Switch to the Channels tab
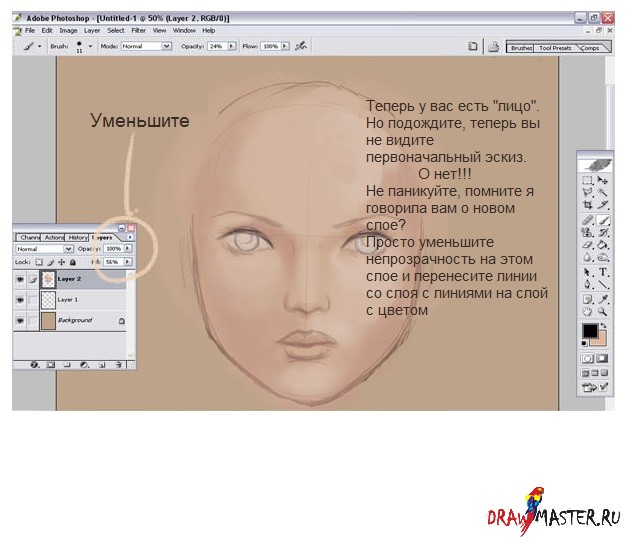628x544 pixels. (29, 238)
